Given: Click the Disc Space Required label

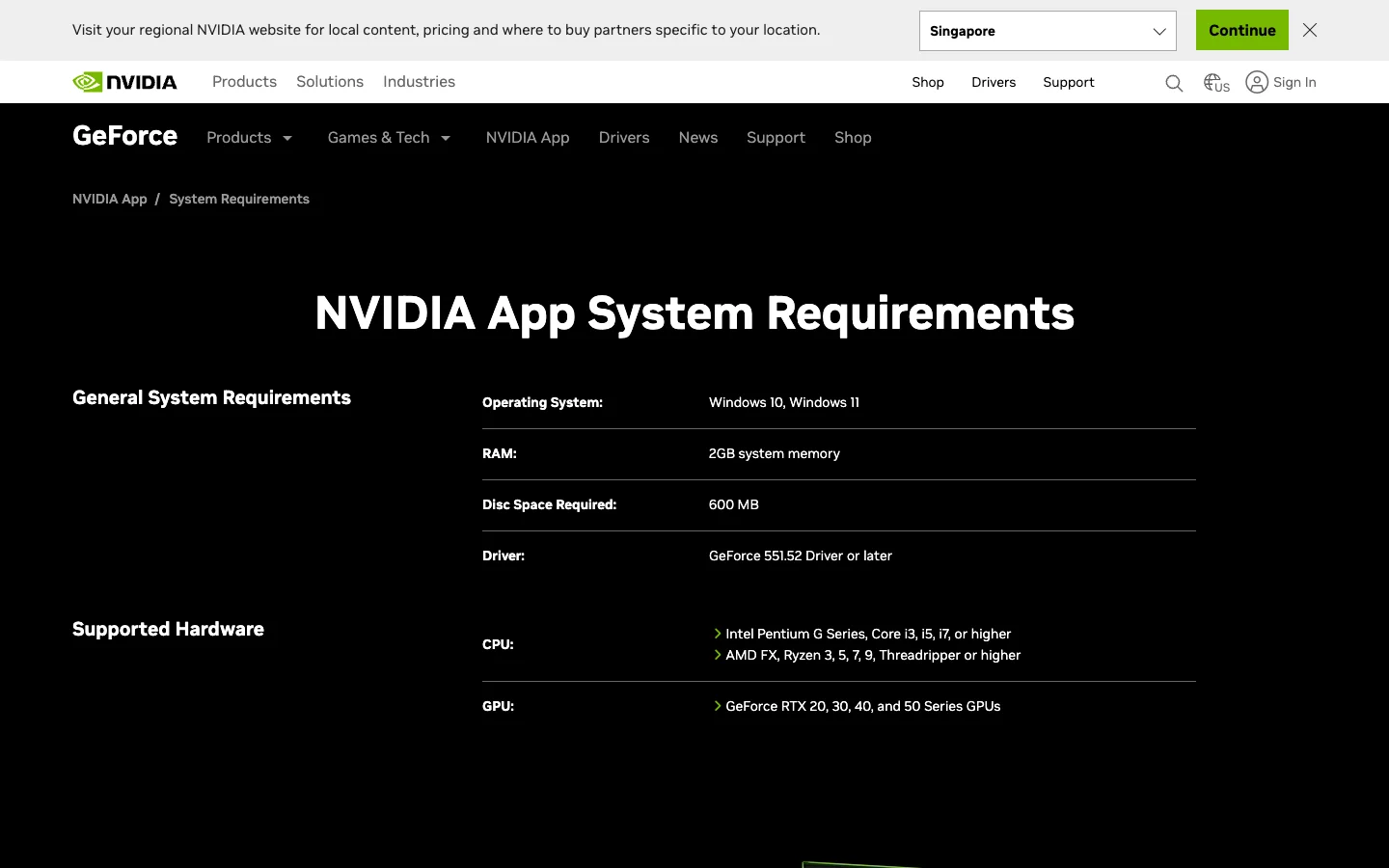Looking at the screenshot, I should coord(549,504).
